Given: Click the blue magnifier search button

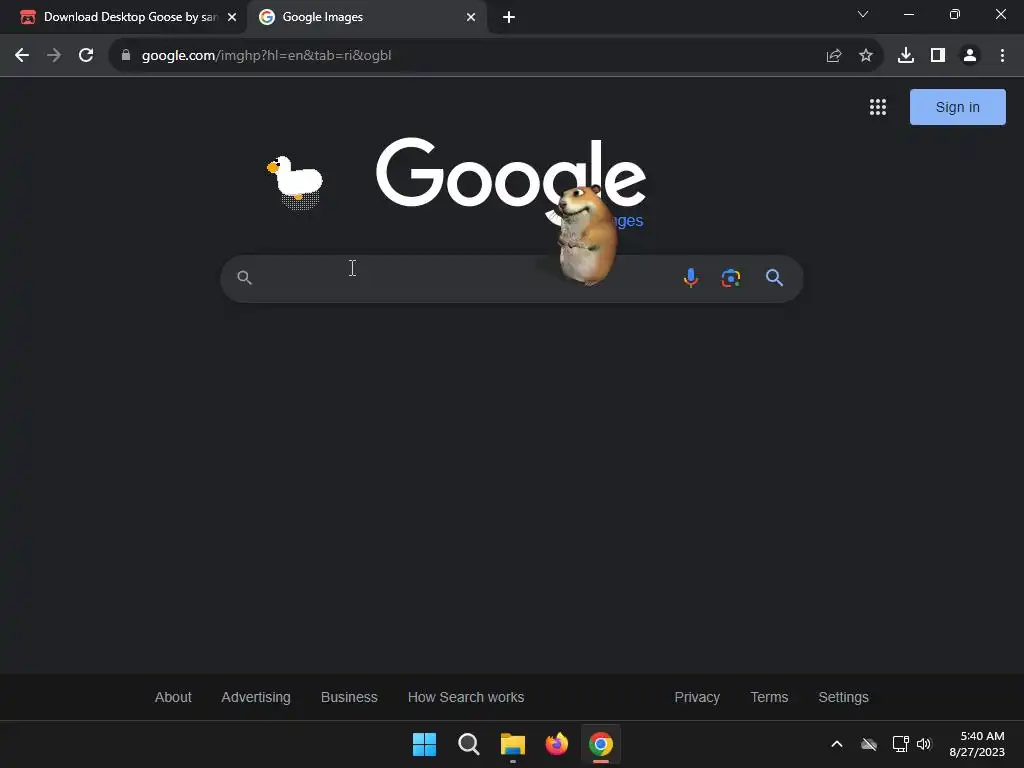Looking at the screenshot, I should coord(775,278).
